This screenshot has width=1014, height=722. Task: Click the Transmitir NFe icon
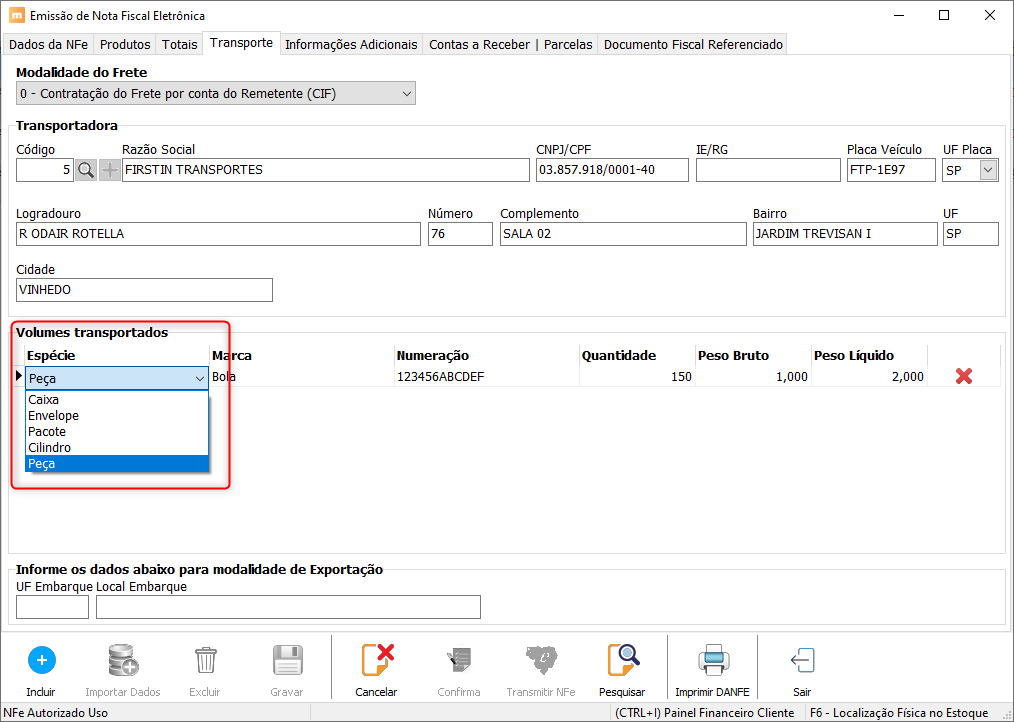[541, 660]
